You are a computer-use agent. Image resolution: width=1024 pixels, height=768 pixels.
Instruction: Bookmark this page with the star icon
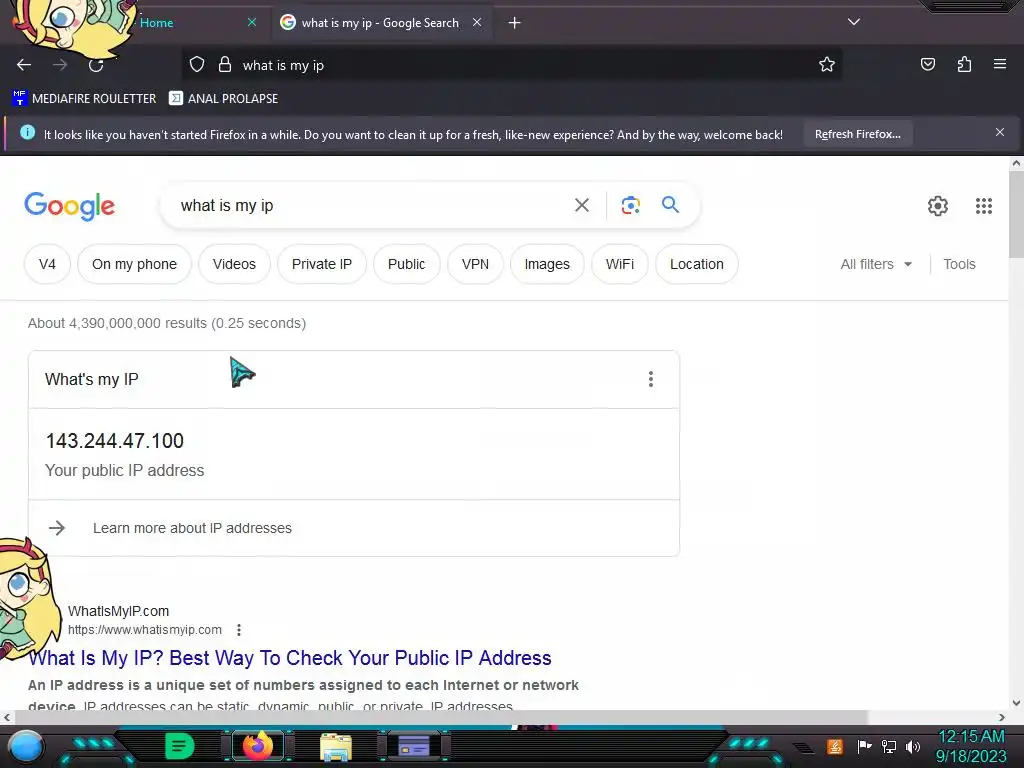pyautogui.click(x=827, y=64)
